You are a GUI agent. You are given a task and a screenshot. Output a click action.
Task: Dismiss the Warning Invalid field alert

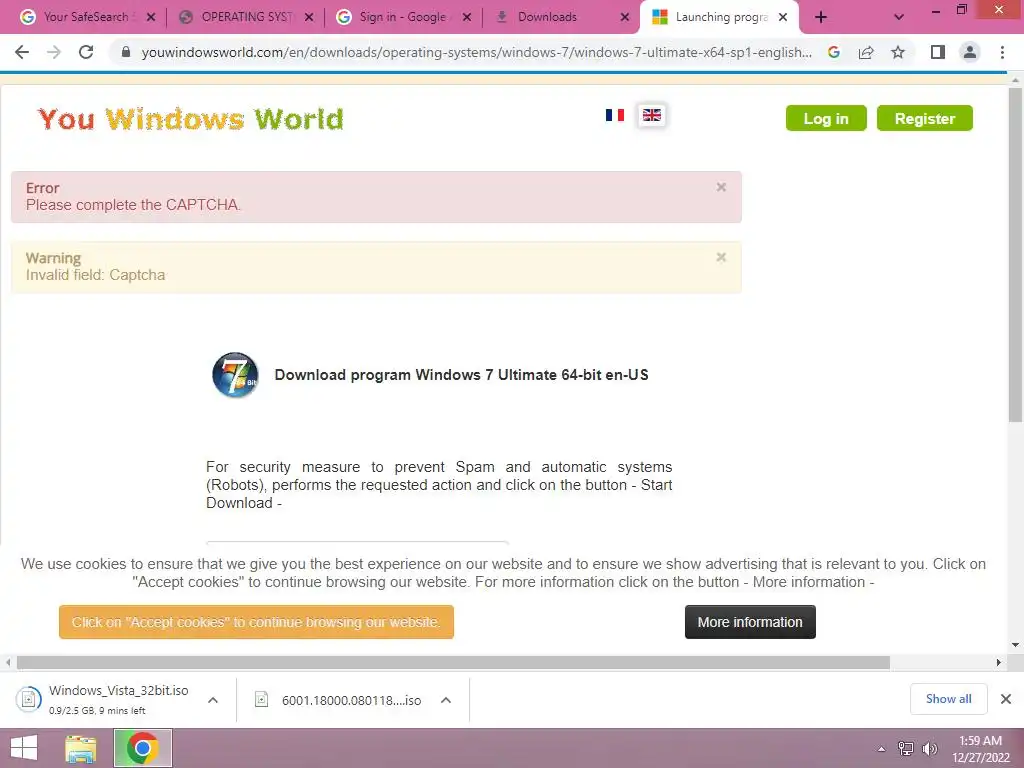pos(721,257)
